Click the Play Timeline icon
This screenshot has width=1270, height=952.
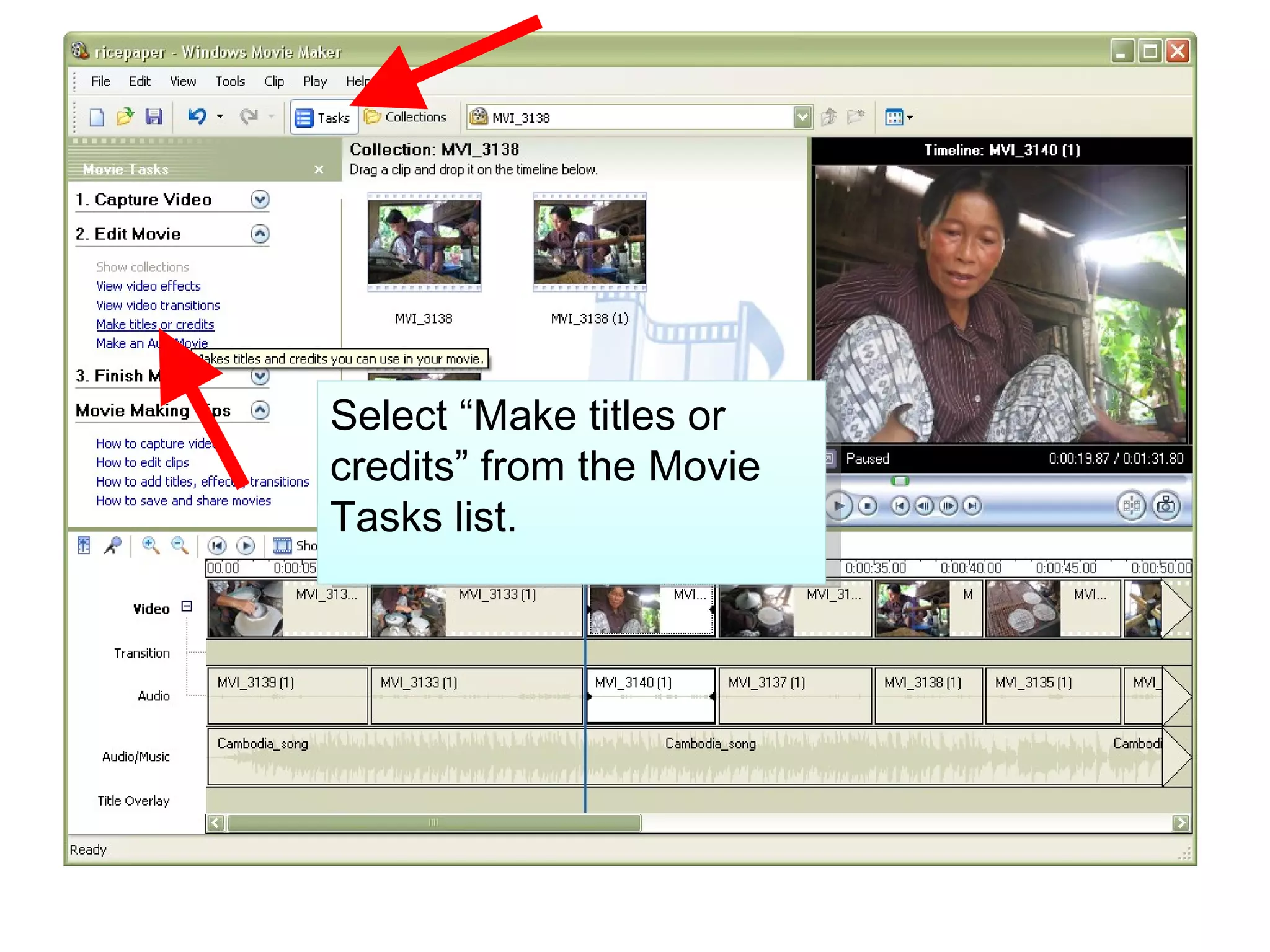[246, 545]
